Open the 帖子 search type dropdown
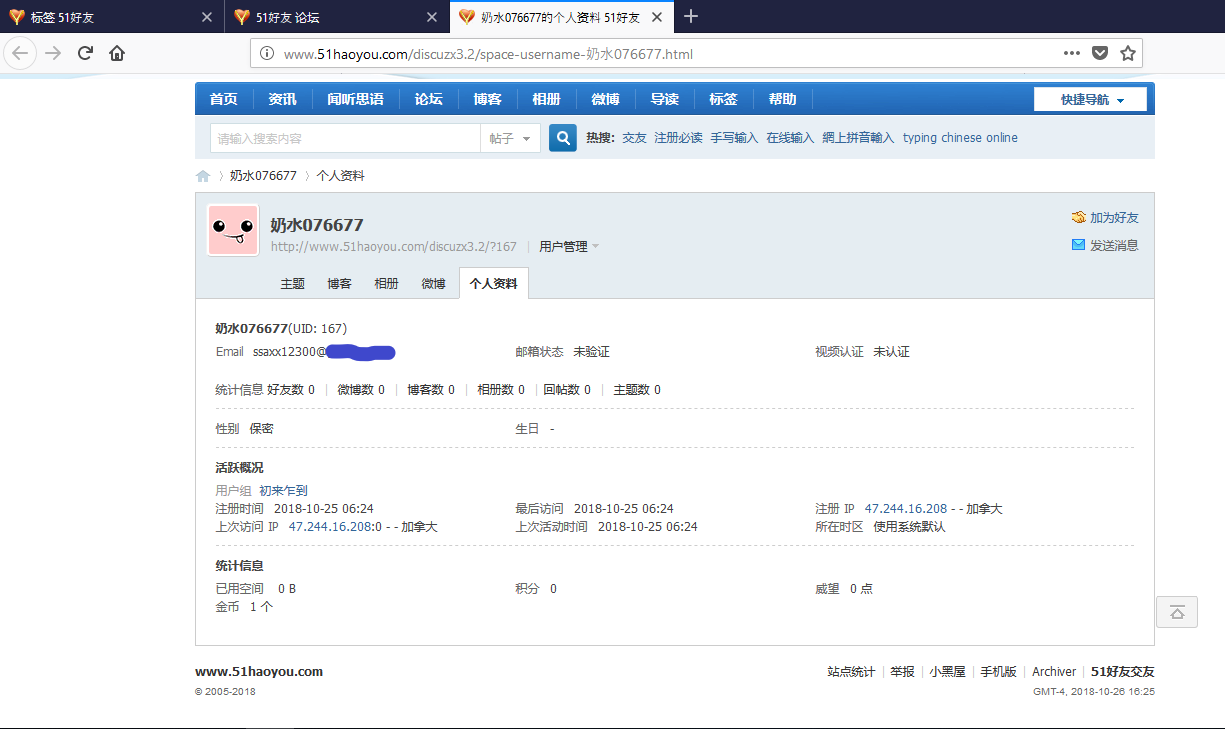1225x729 pixels. (x=511, y=138)
